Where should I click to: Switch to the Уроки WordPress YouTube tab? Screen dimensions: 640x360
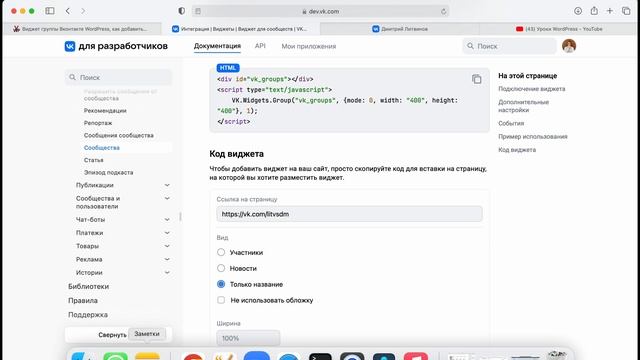[559, 29]
